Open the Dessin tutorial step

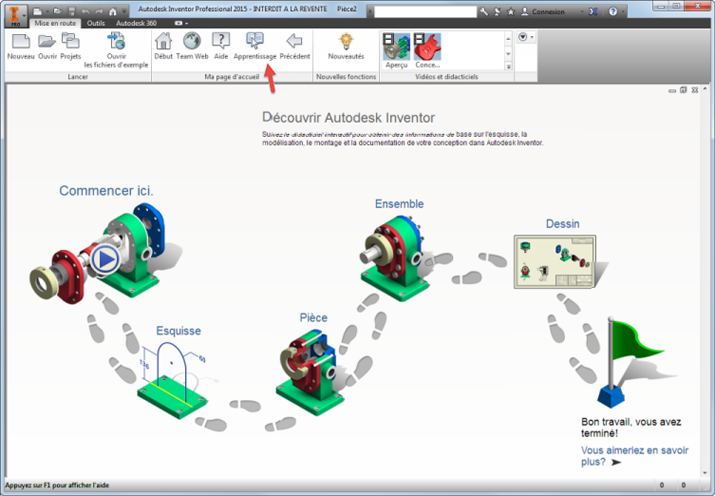pyautogui.click(x=563, y=224)
